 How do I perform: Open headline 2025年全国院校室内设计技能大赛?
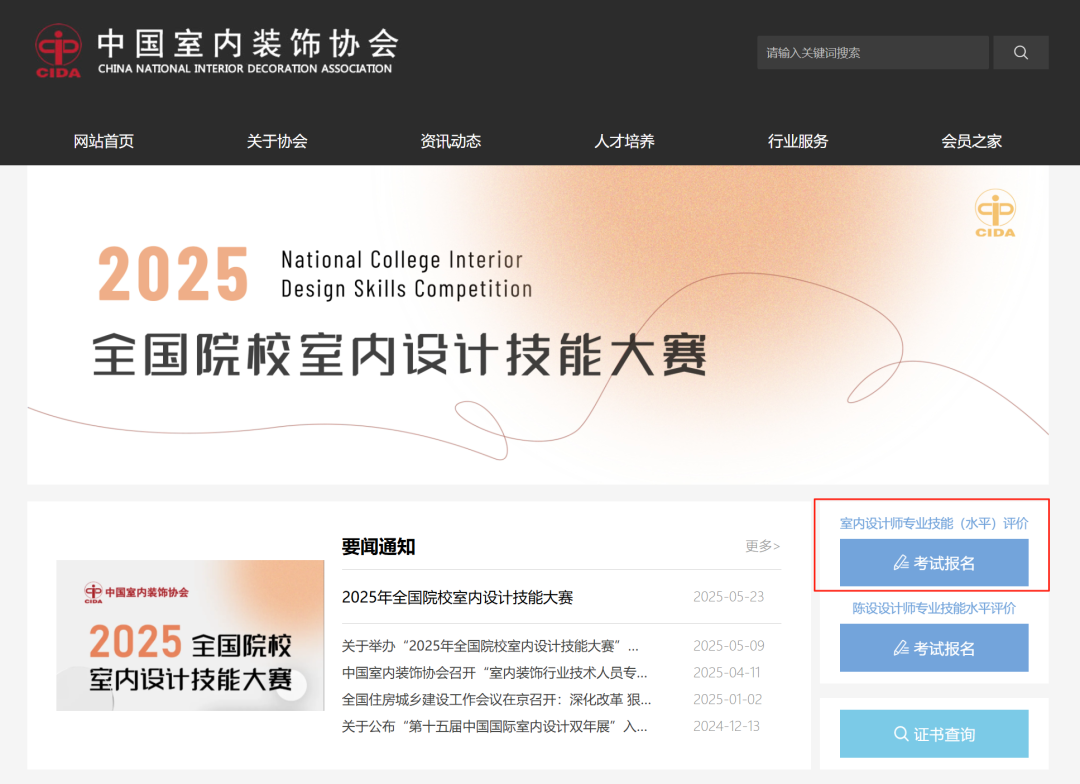(457, 597)
